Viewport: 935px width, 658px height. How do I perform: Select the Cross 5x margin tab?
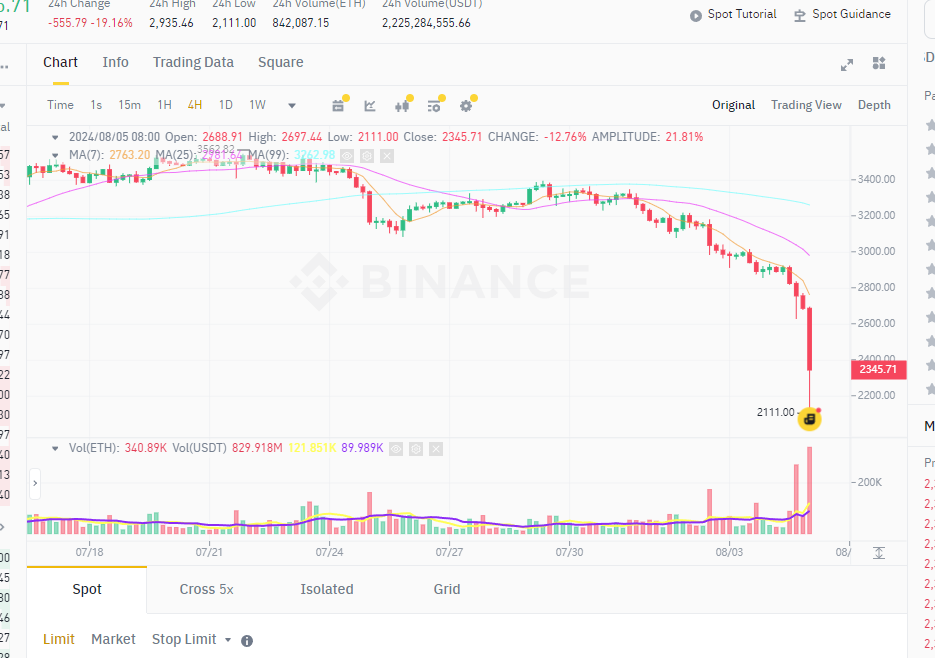[206, 589]
